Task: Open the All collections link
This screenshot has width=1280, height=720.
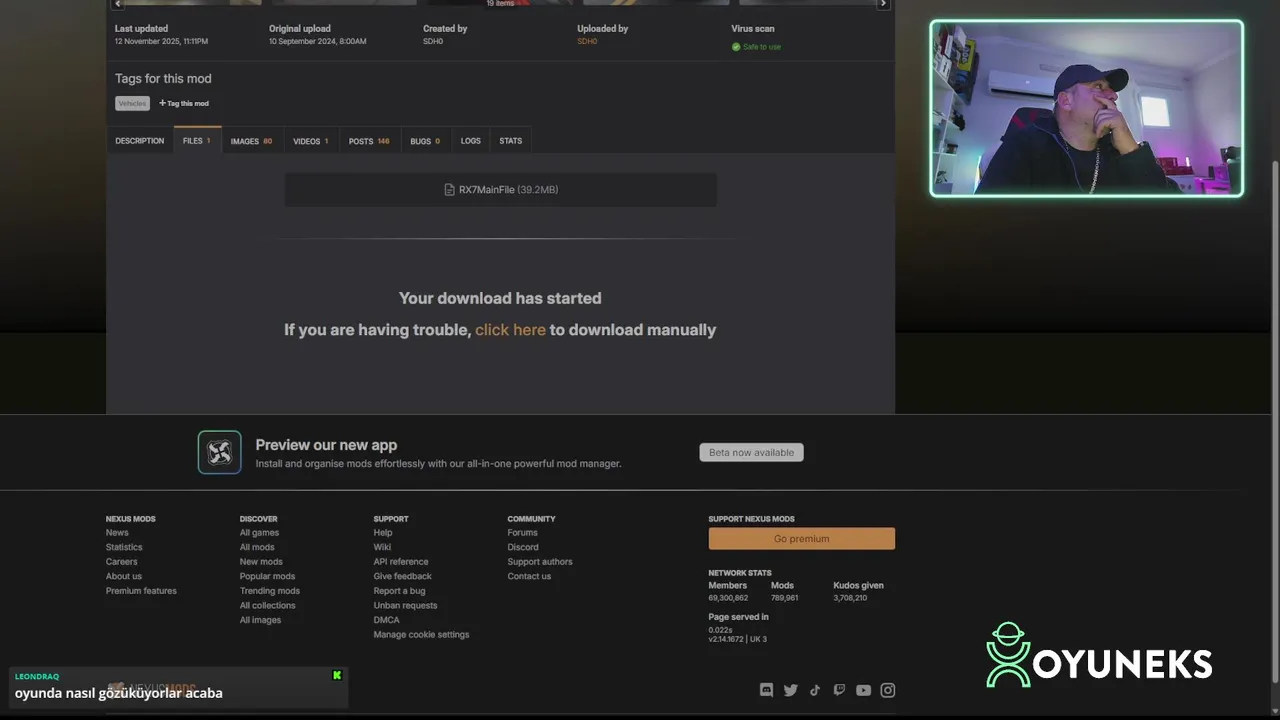Action: 268,605
